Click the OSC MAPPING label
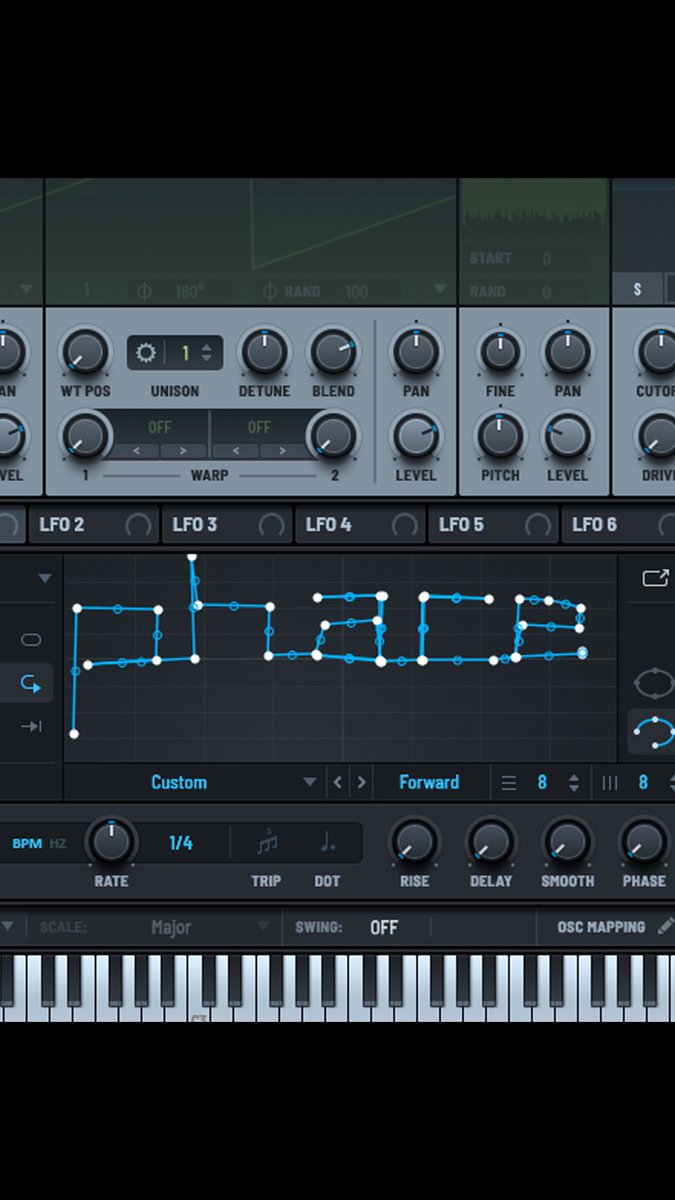Screen dimensions: 675x1200 point(601,927)
